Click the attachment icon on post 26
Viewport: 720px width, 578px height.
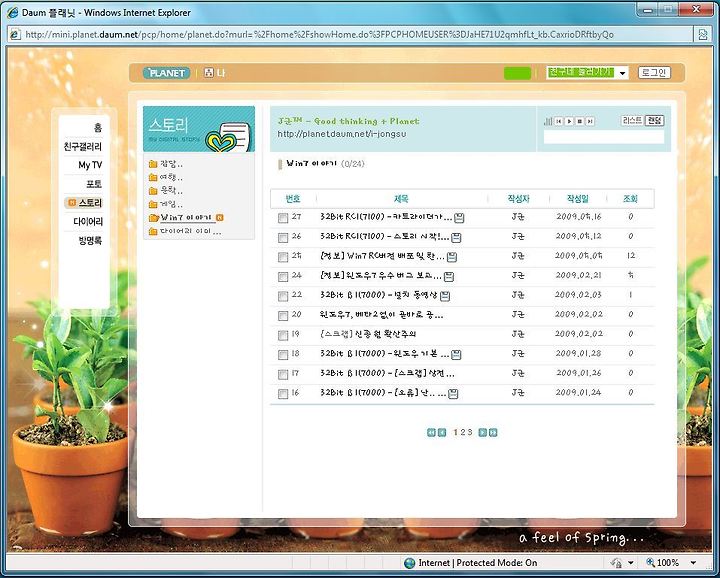pos(456,238)
